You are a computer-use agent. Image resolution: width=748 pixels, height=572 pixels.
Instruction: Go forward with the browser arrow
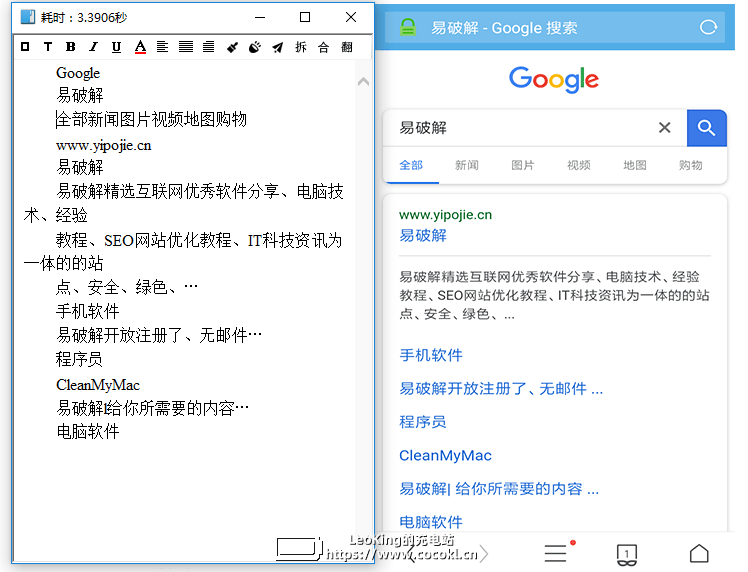[484, 554]
